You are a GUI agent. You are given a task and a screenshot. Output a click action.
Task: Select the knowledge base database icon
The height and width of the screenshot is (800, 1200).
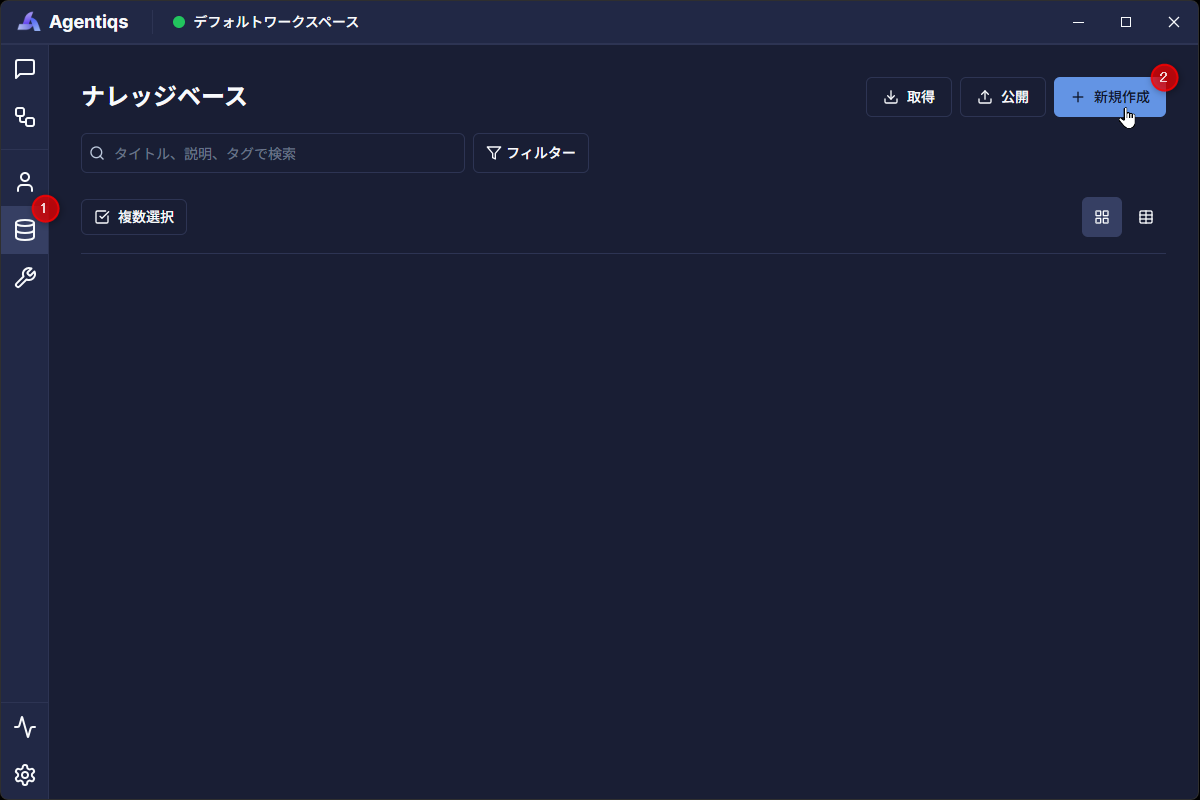tap(25, 230)
